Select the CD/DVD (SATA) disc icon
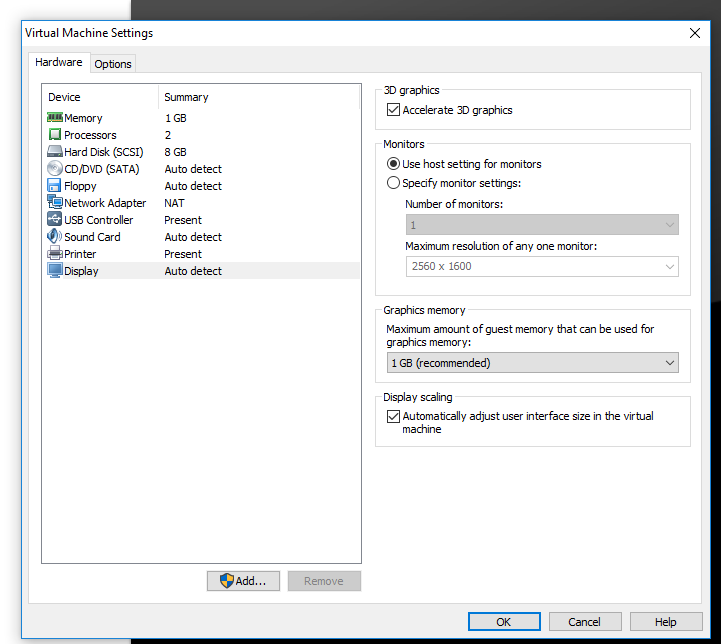The width and height of the screenshot is (721, 644). pos(55,169)
